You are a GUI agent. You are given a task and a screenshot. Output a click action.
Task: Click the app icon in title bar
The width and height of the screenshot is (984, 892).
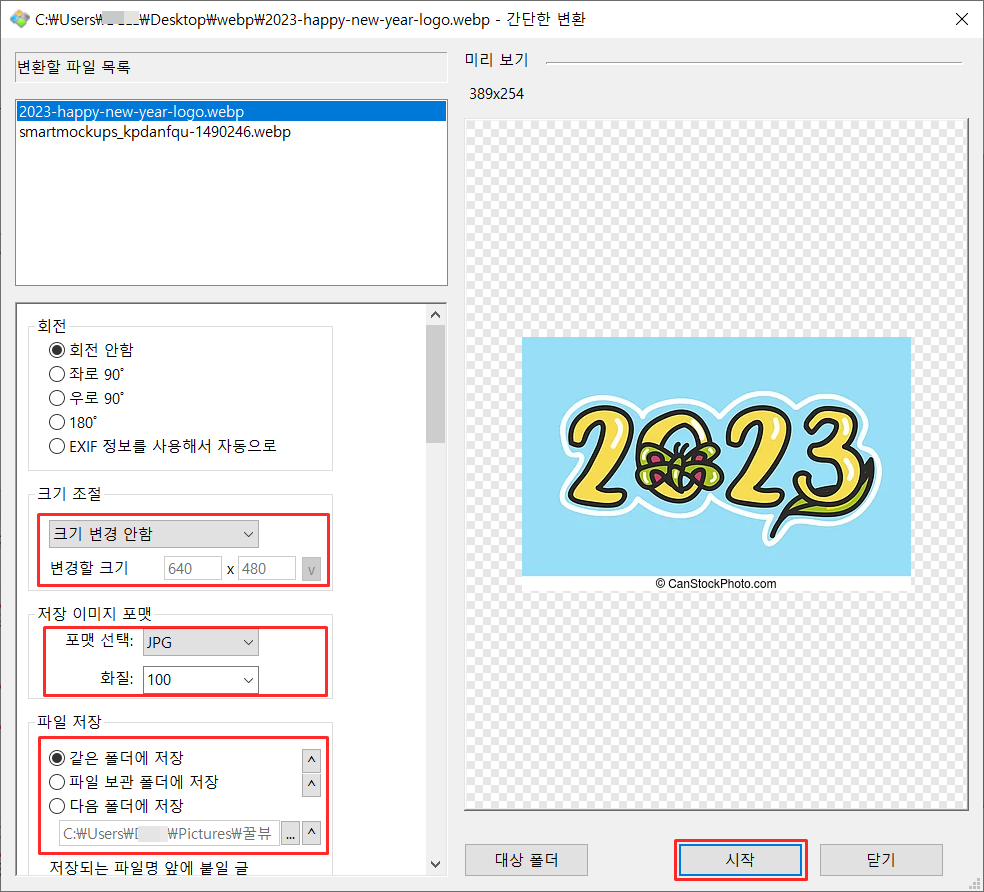pyautogui.click(x=19, y=19)
